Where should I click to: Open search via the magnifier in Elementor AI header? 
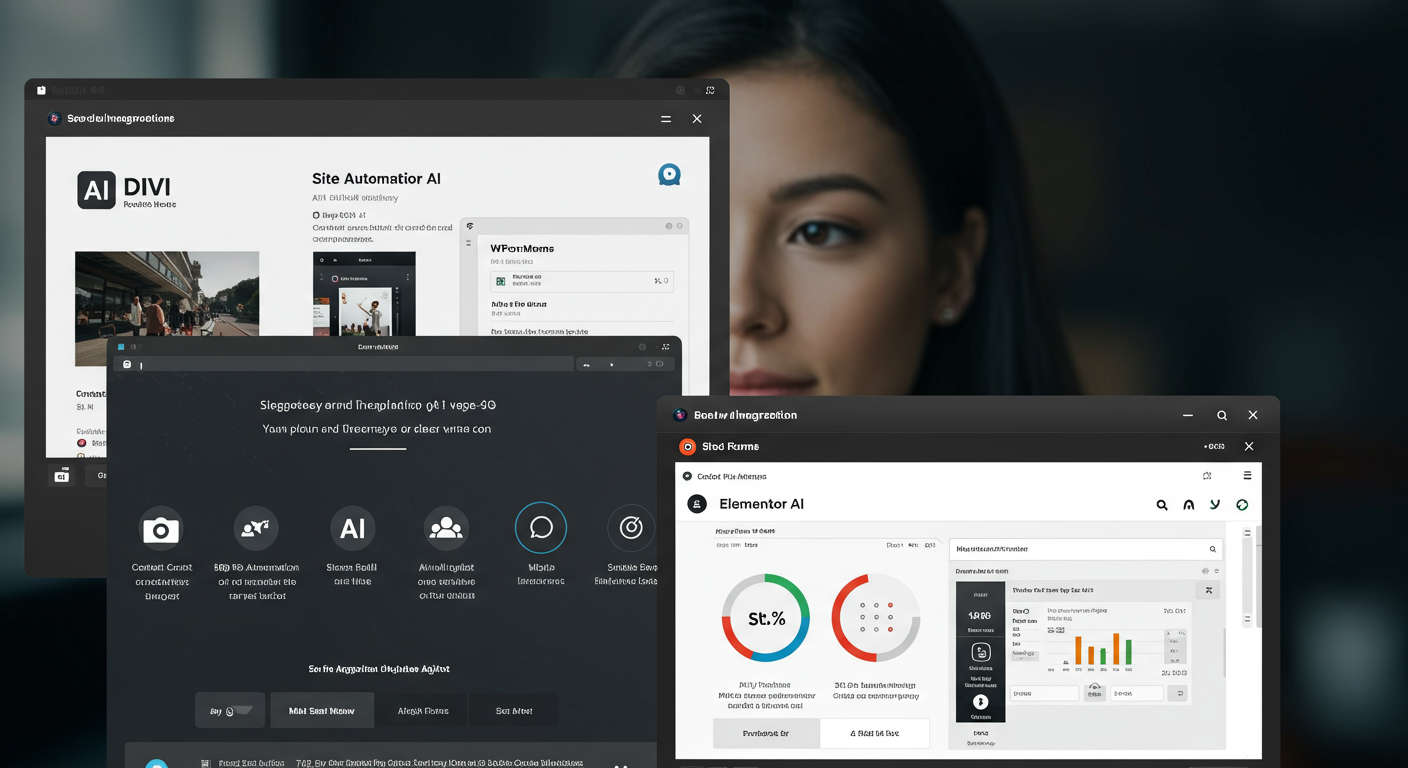(1162, 504)
